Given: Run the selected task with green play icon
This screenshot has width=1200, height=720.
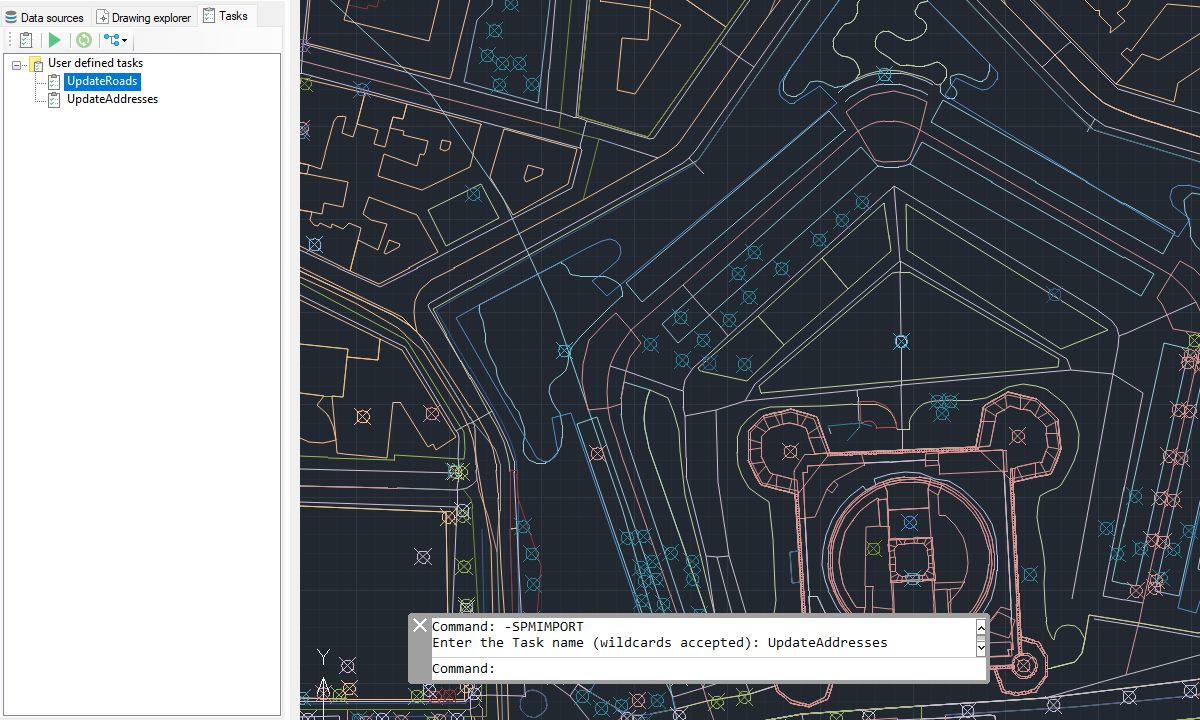Looking at the screenshot, I should tap(55, 40).
